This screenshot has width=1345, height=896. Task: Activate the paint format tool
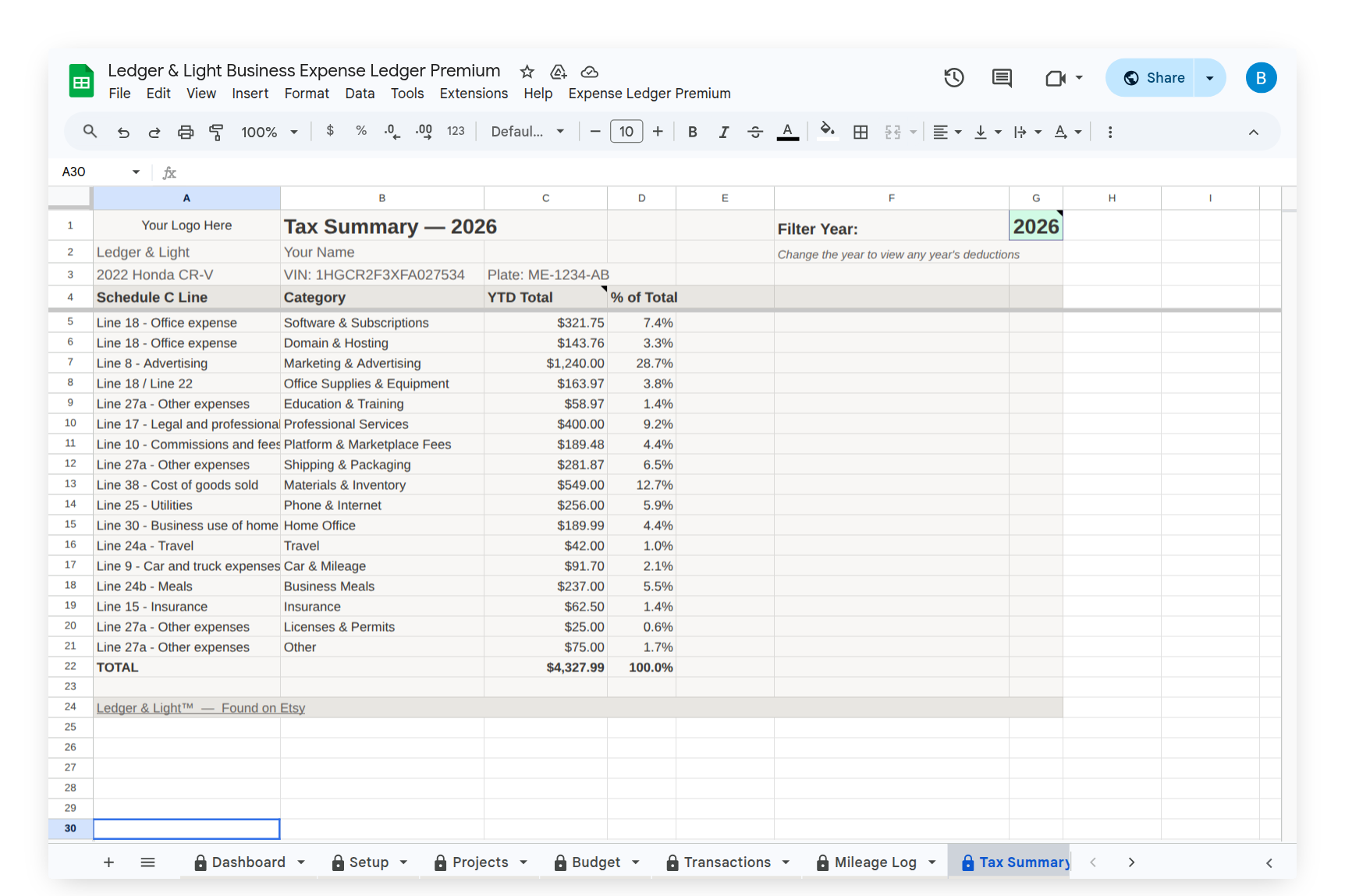[x=216, y=132]
